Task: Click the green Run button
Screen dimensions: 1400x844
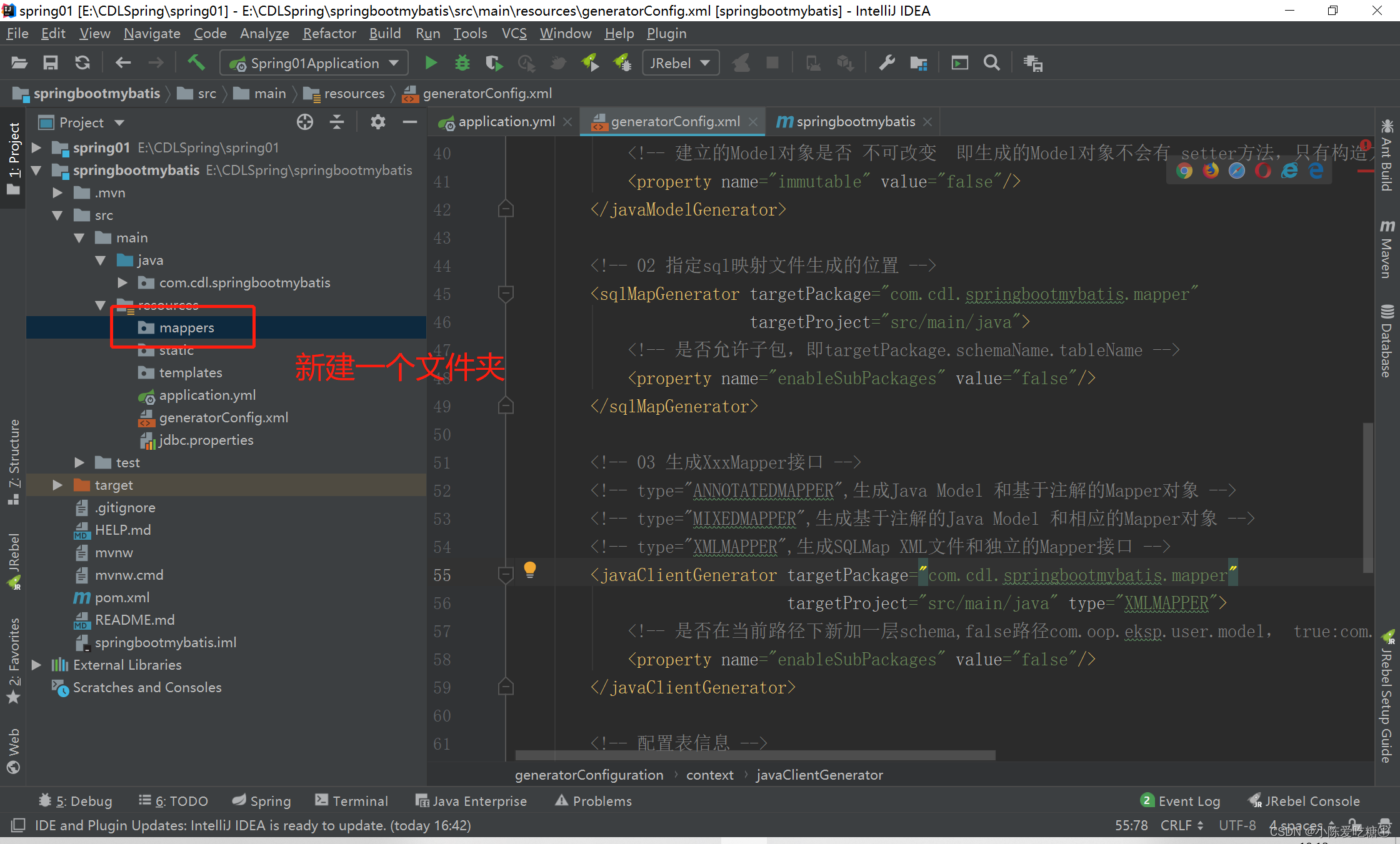Action: [431, 63]
